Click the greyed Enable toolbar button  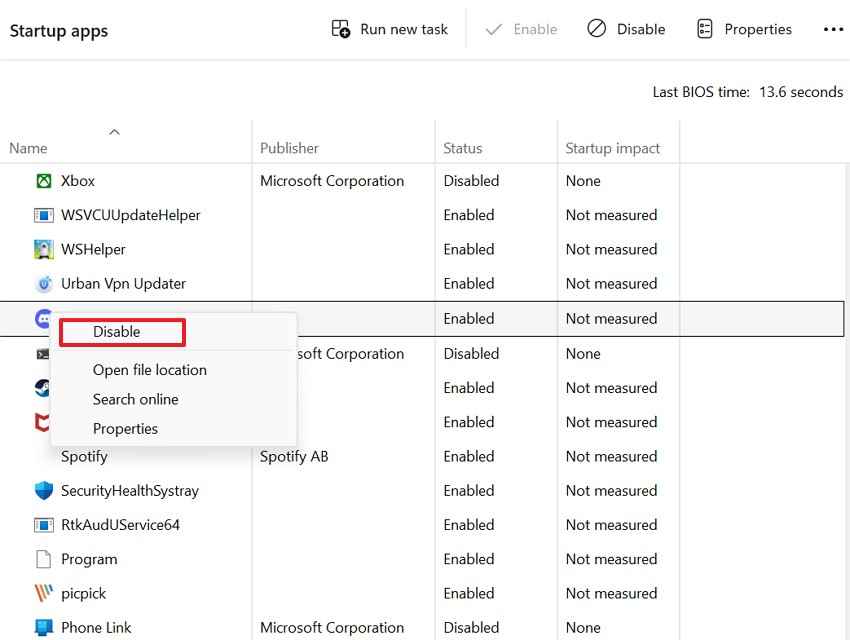(x=521, y=29)
